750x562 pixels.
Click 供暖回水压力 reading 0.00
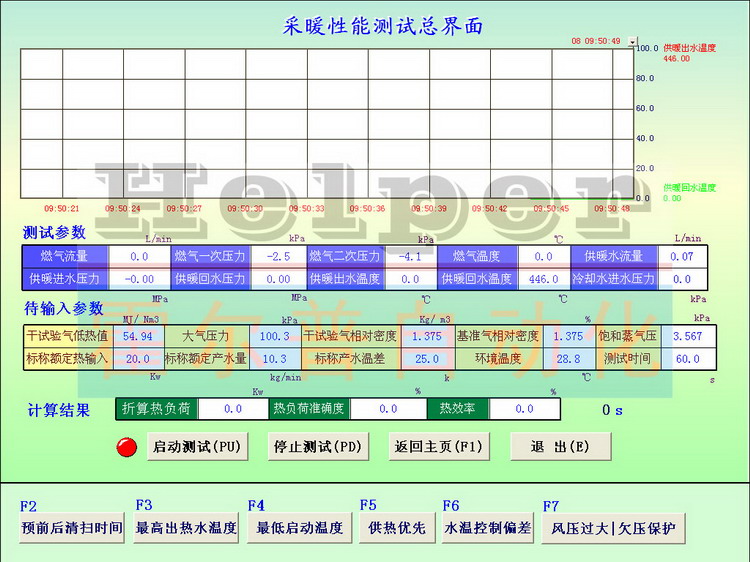click(278, 279)
